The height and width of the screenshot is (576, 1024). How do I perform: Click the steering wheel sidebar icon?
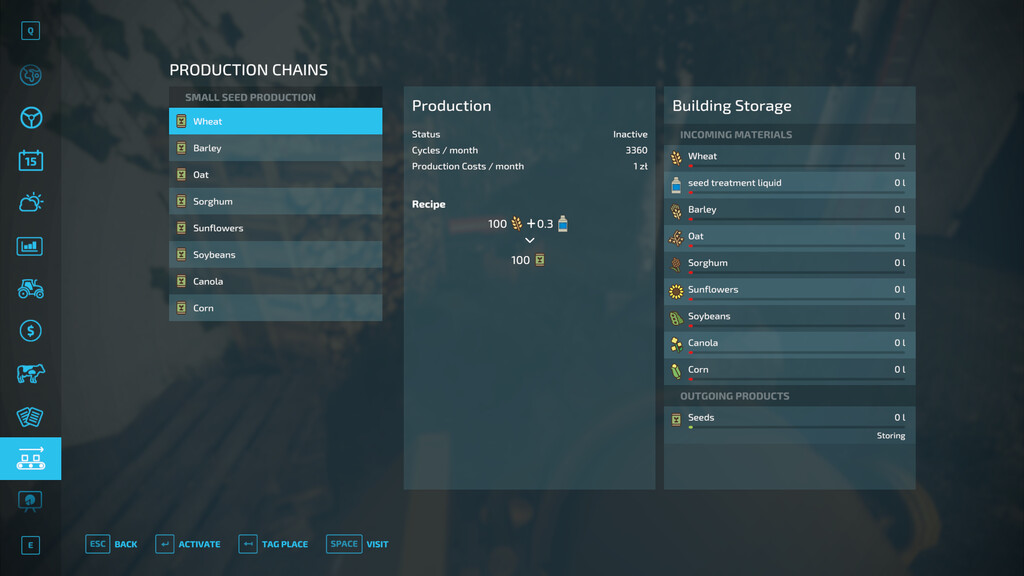(30, 118)
